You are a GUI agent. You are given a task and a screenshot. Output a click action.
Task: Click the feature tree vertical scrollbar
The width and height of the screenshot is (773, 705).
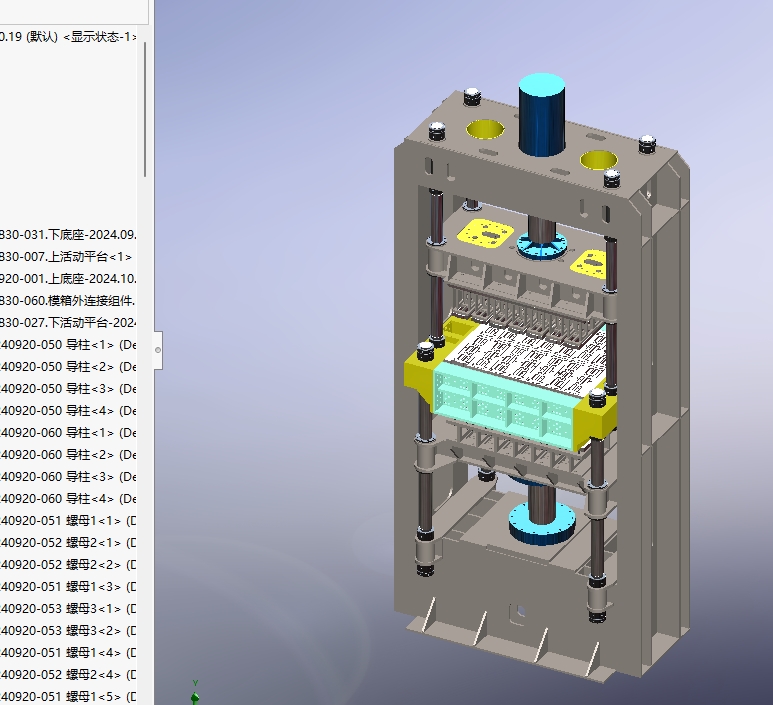pyautogui.click(x=145, y=109)
